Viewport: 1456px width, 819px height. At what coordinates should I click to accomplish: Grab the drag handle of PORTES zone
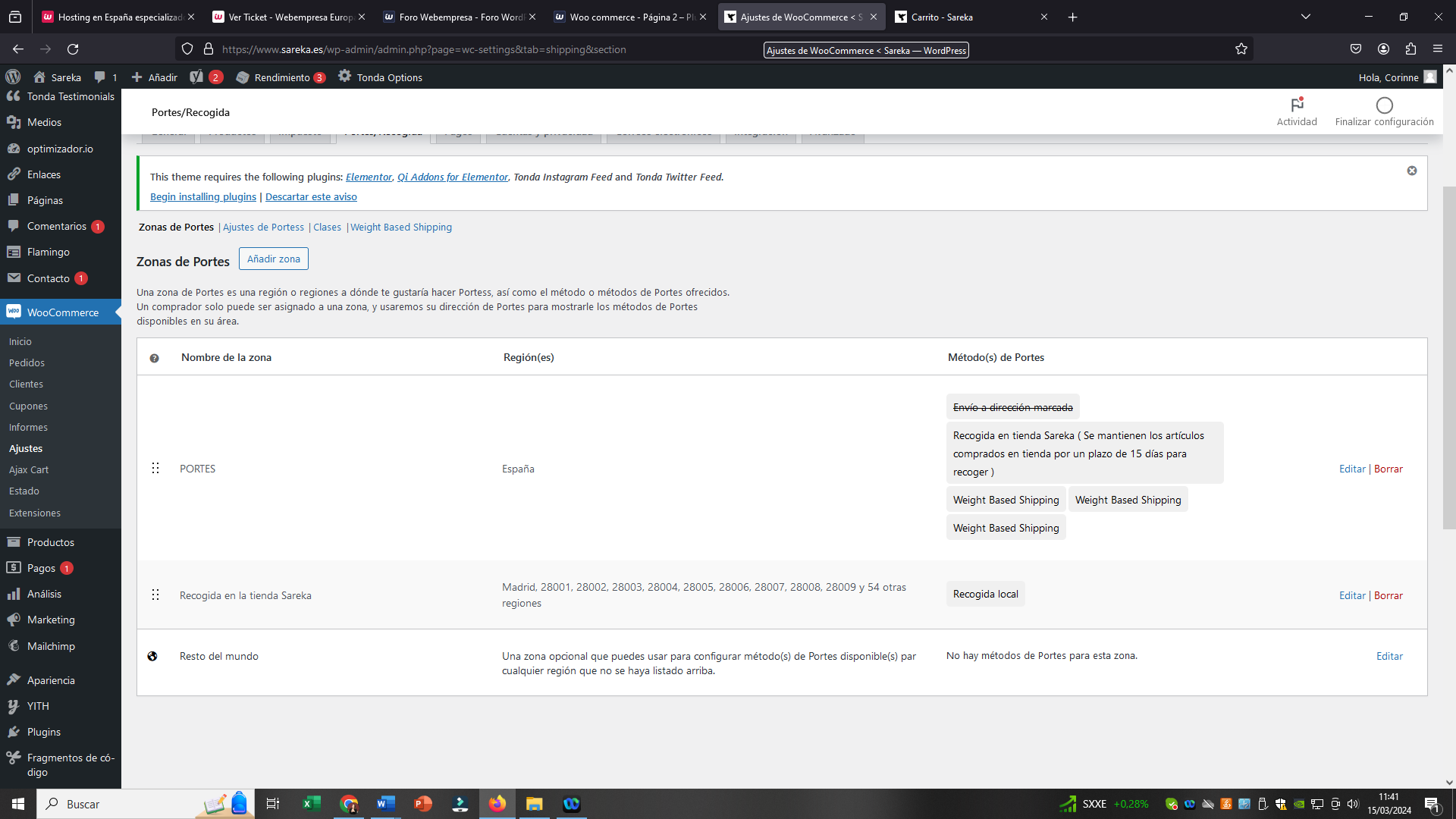click(155, 469)
